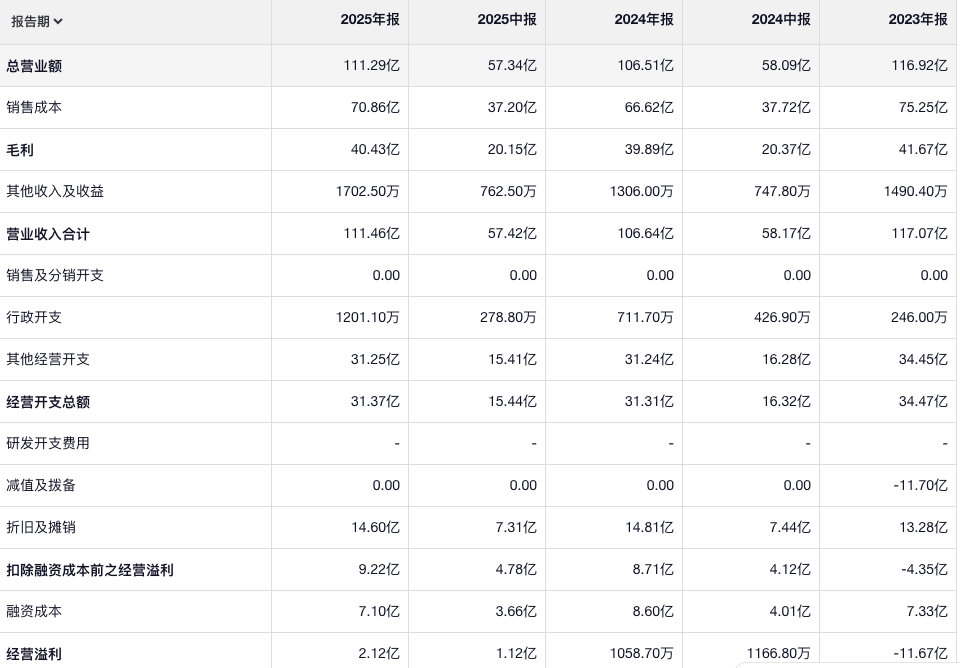Select the 营业收入合计 row label
Screen dimensions: 960x668
tap(48, 234)
